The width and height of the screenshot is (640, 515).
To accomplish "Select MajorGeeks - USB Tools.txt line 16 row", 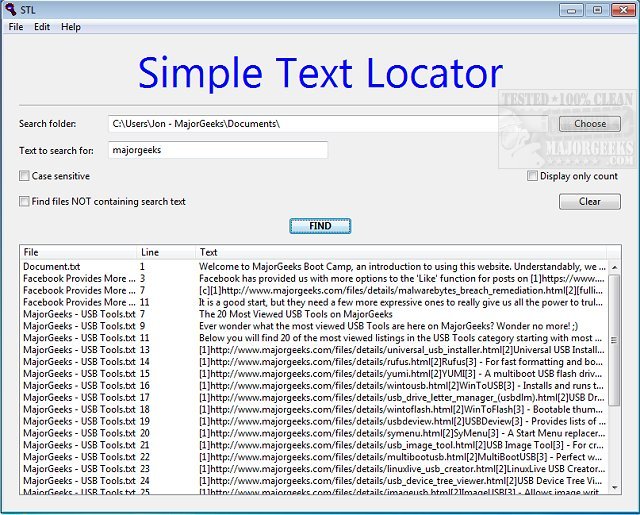I will click(x=313, y=385).
